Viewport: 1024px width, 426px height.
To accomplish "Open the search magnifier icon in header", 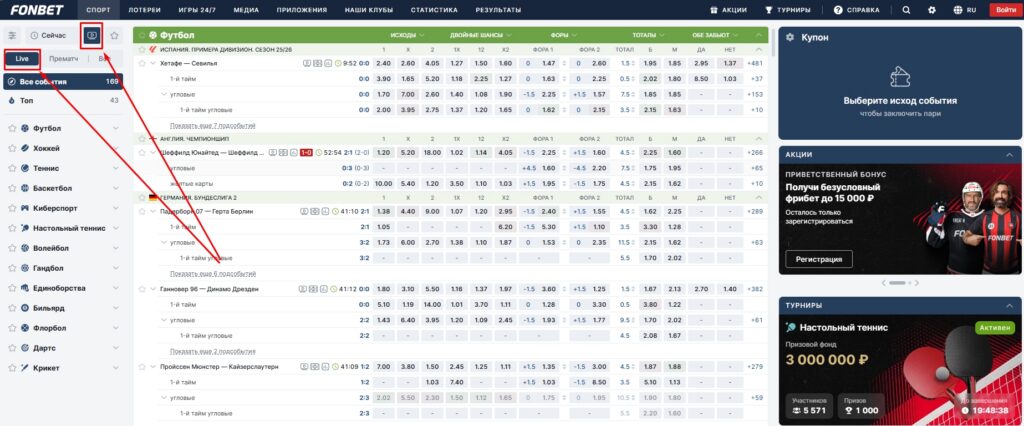I will 906,10.
